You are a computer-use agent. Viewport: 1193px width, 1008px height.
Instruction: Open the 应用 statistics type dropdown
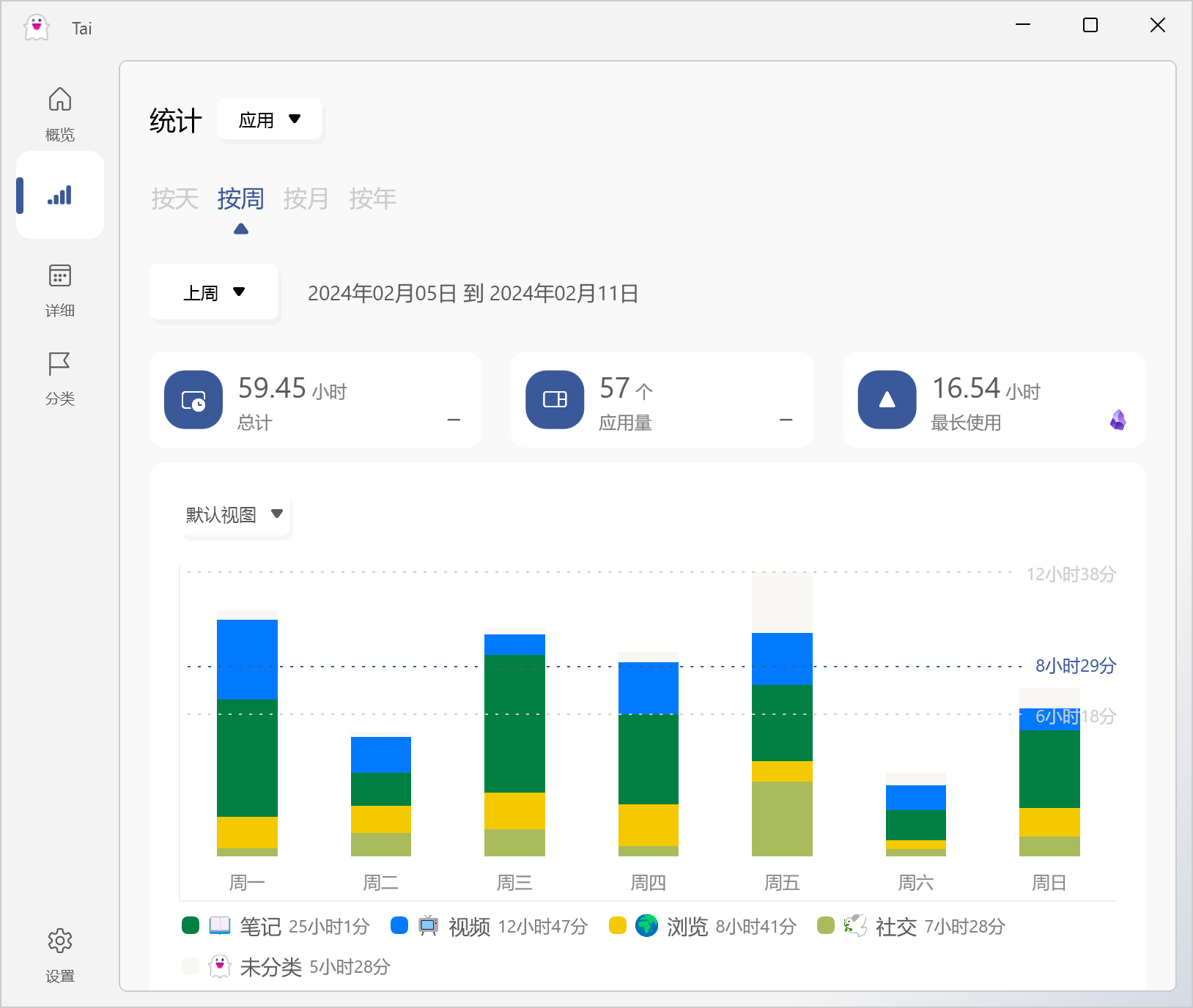[270, 119]
